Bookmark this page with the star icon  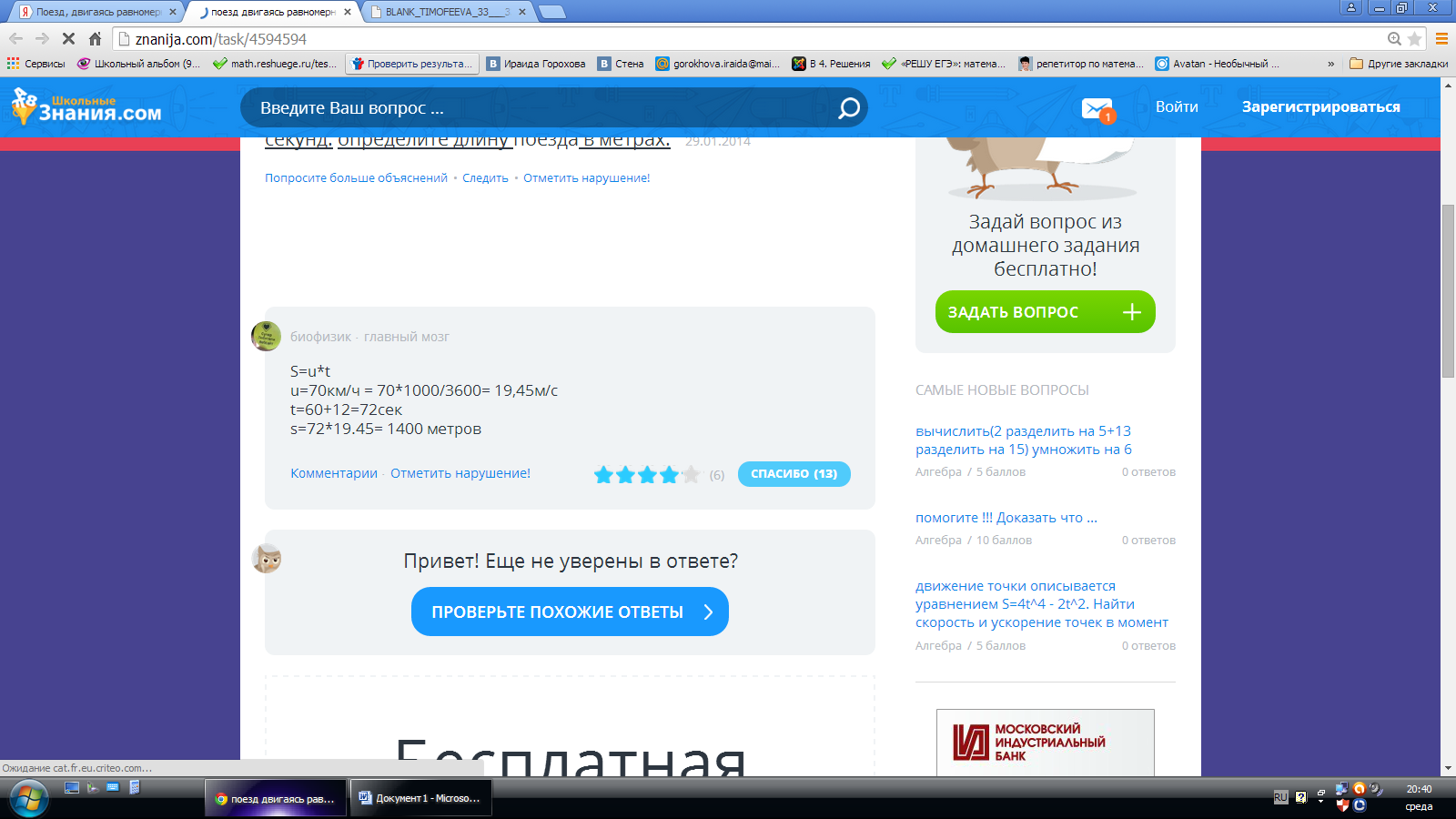1414,39
